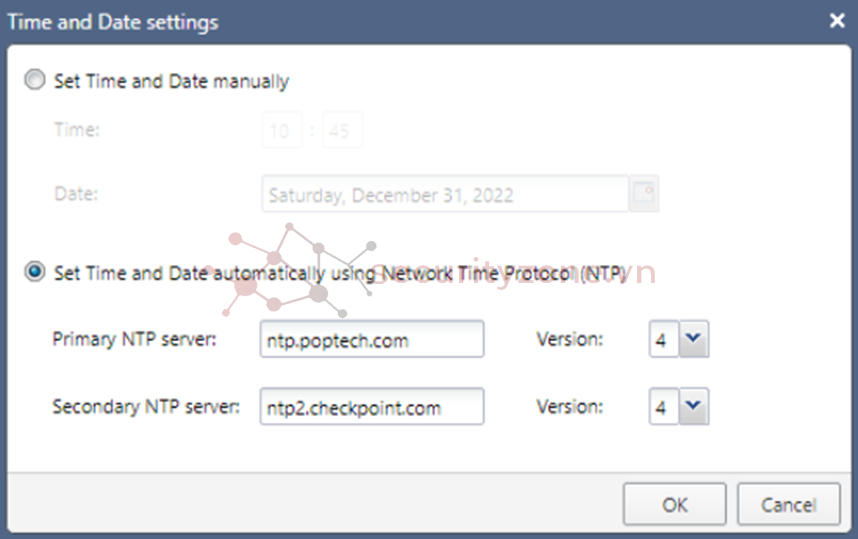Close the Time and Date settings dialog
This screenshot has width=858, height=539.
pos(837,21)
